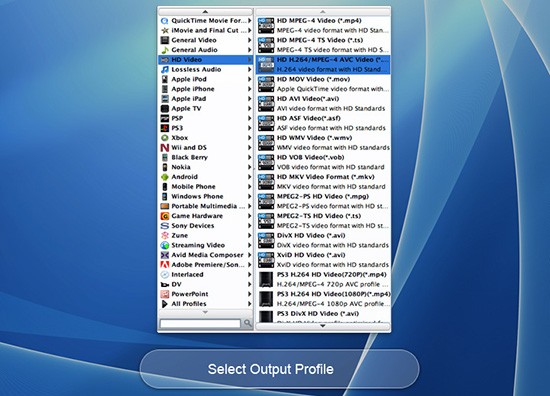This screenshot has height=396, width=550.
Task: Choose MPEG2-TS HD Video (*.ts) profile
Action: [323, 221]
